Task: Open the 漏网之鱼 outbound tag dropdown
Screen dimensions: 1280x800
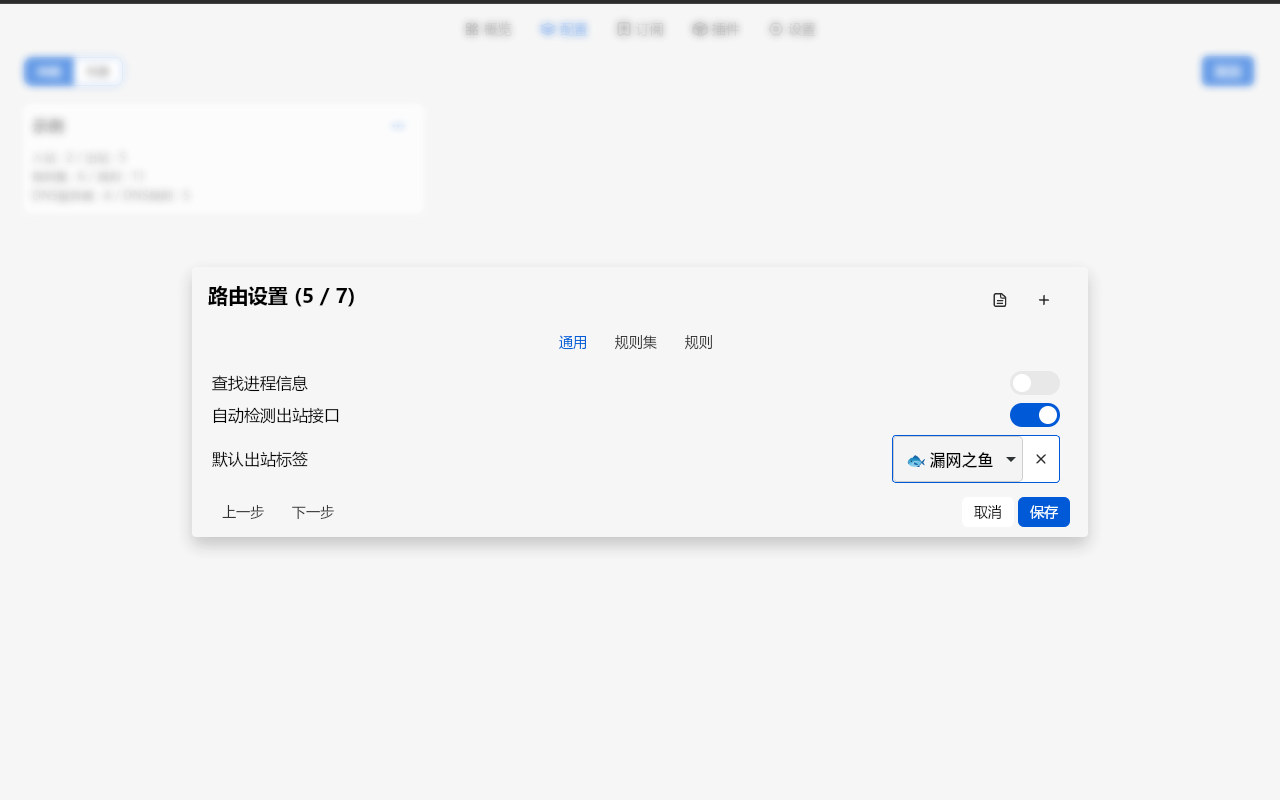Action: tap(958, 459)
